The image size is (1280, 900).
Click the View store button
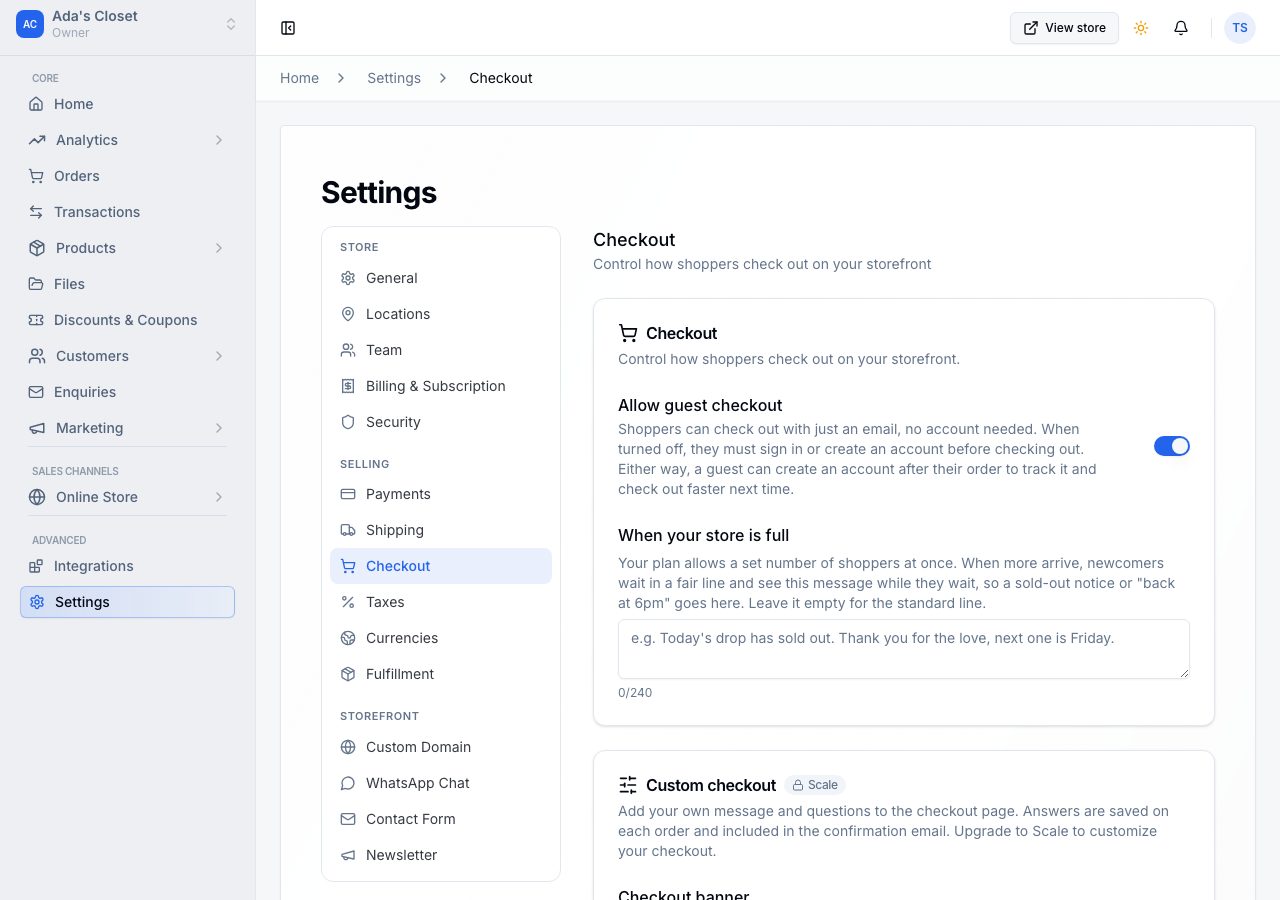pos(1064,28)
